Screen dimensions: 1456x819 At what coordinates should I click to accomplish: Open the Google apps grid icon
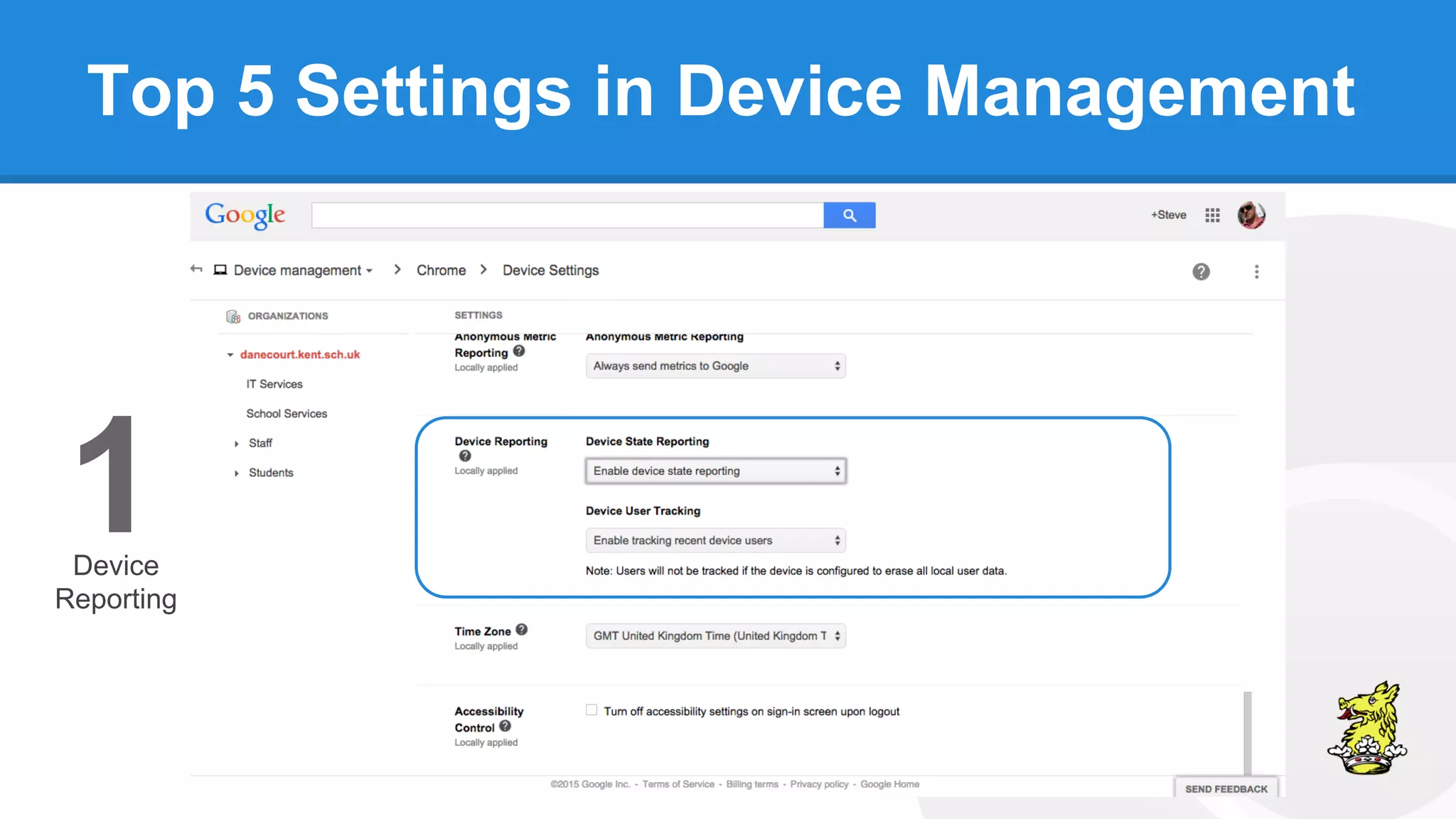tap(1212, 215)
